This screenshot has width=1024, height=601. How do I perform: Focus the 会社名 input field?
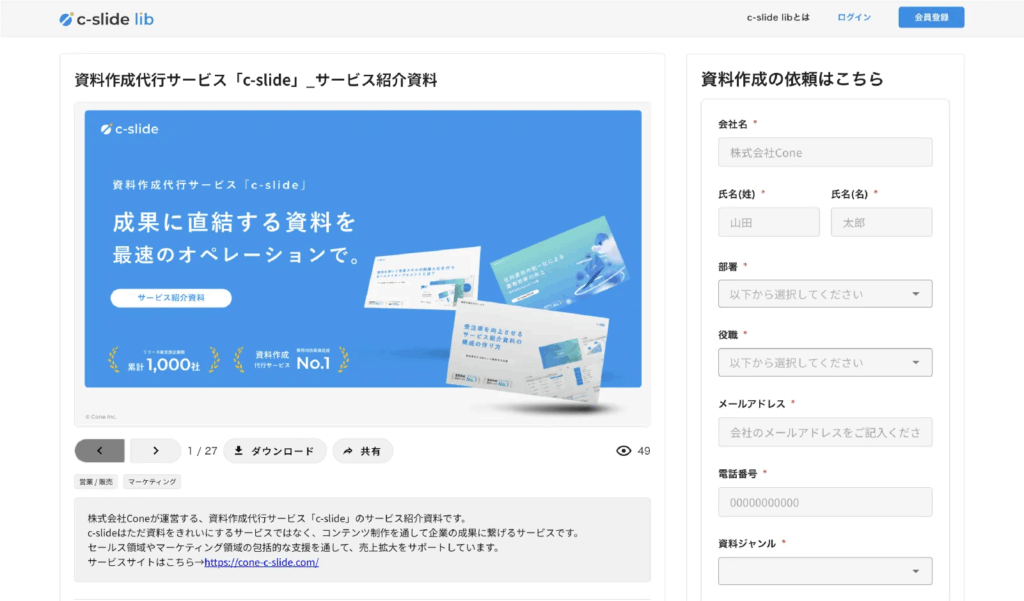point(825,153)
